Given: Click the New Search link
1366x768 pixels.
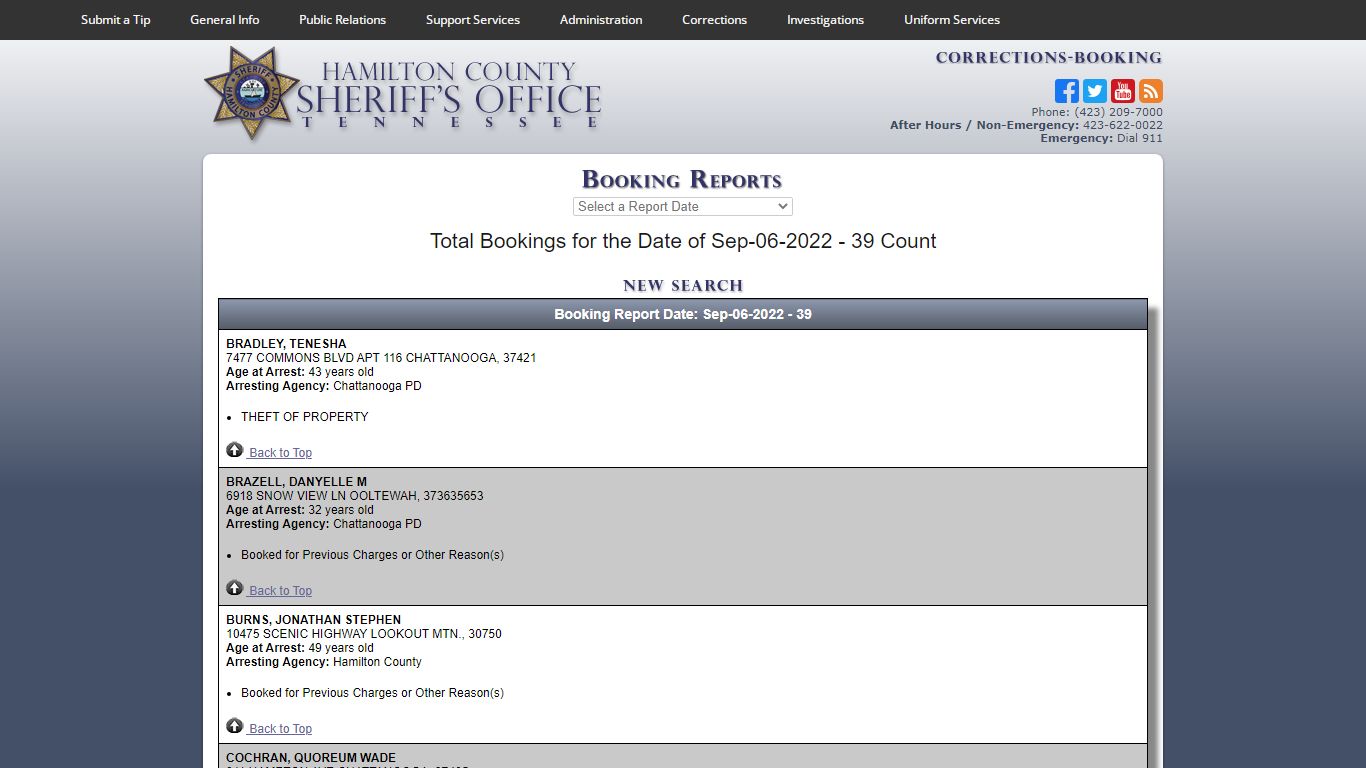Looking at the screenshot, I should pyautogui.click(x=683, y=286).
